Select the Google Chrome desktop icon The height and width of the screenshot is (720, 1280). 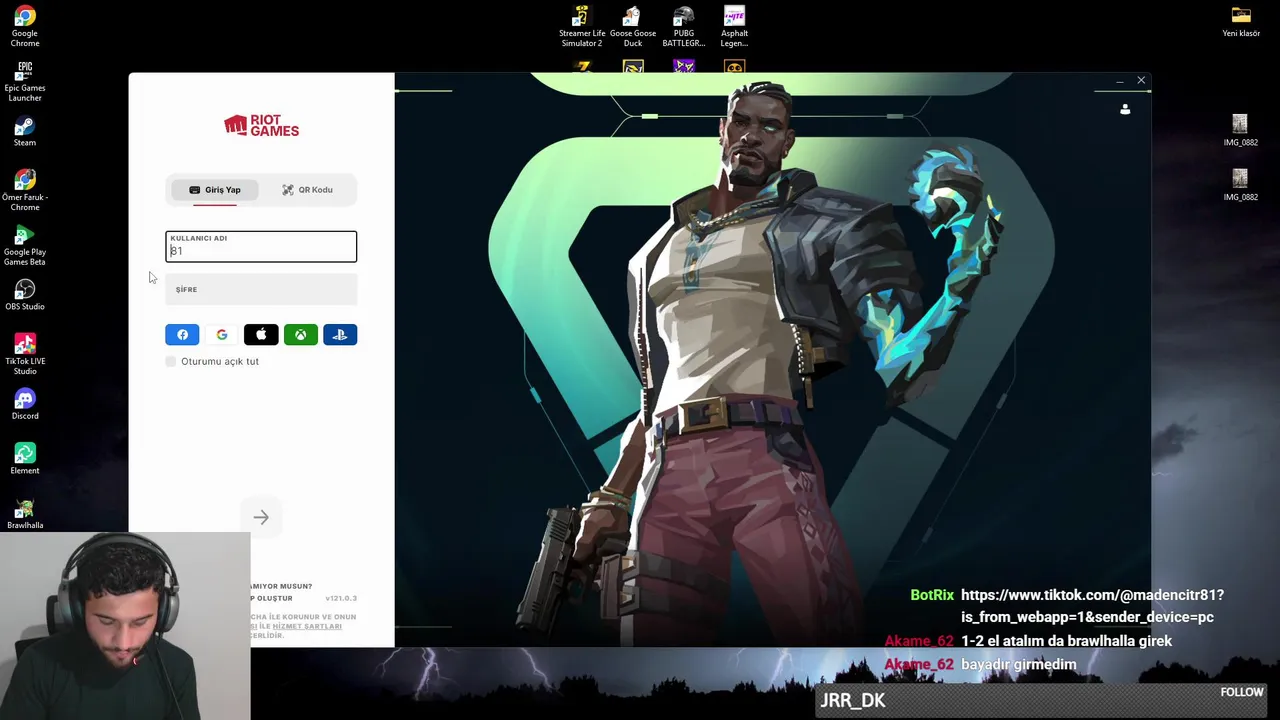pos(25,27)
